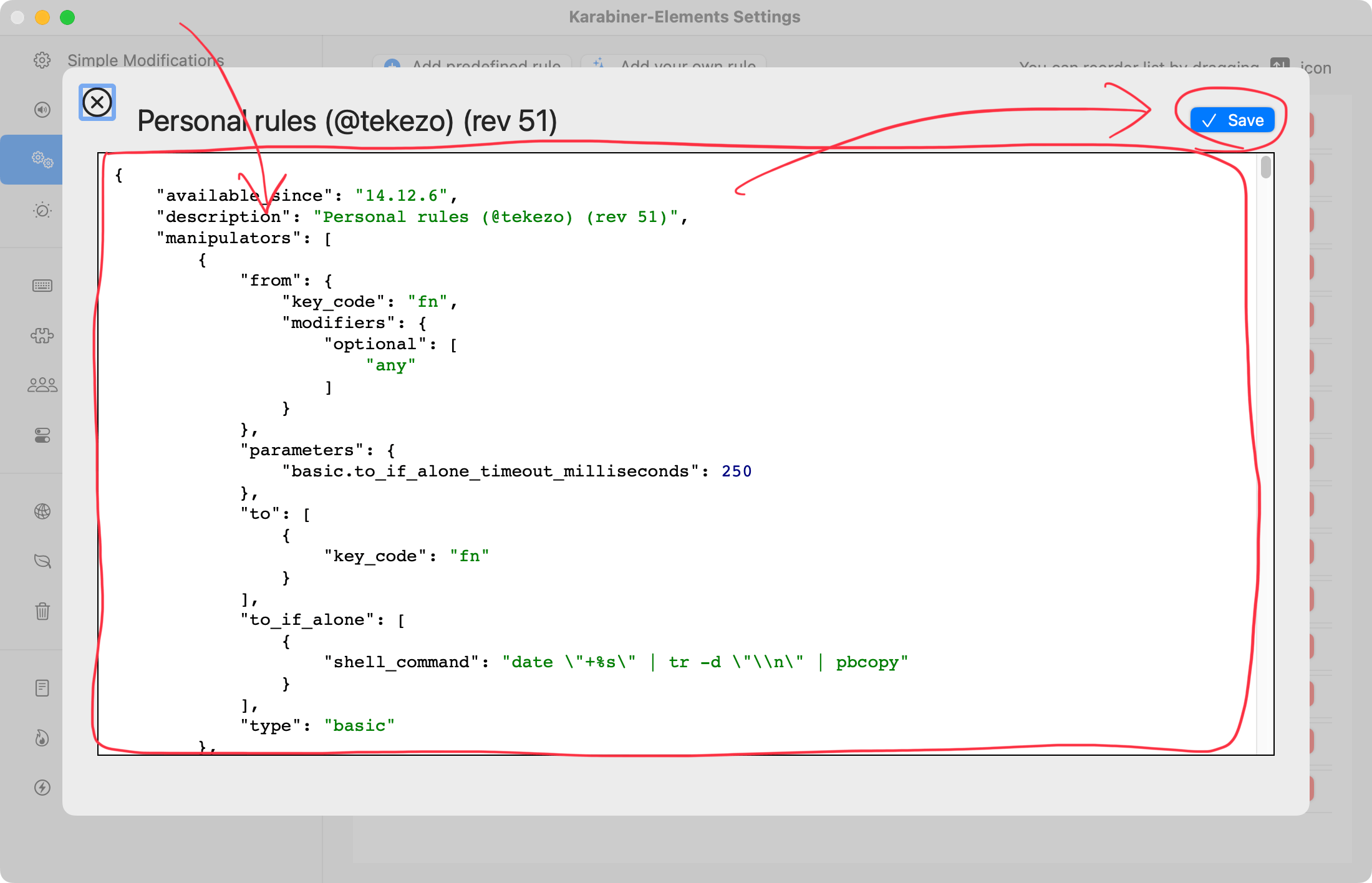This screenshot has height=883, width=1372.
Task: Open the speaker Function Keys sidebar icon
Action: click(42, 110)
